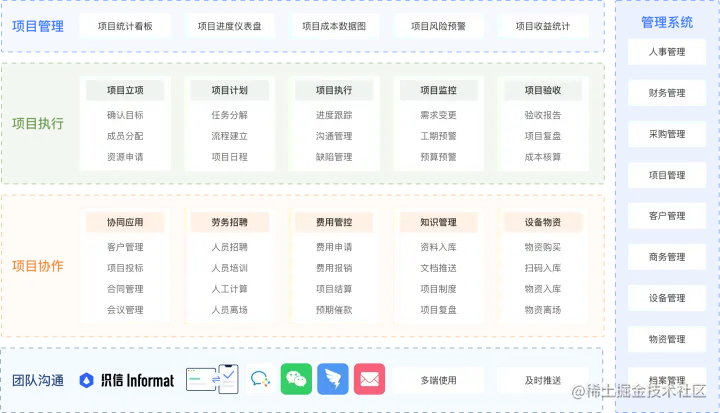Screen dimensions: 720x413
Task: Select the 人员招聘 item
Action: click(230, 247)
